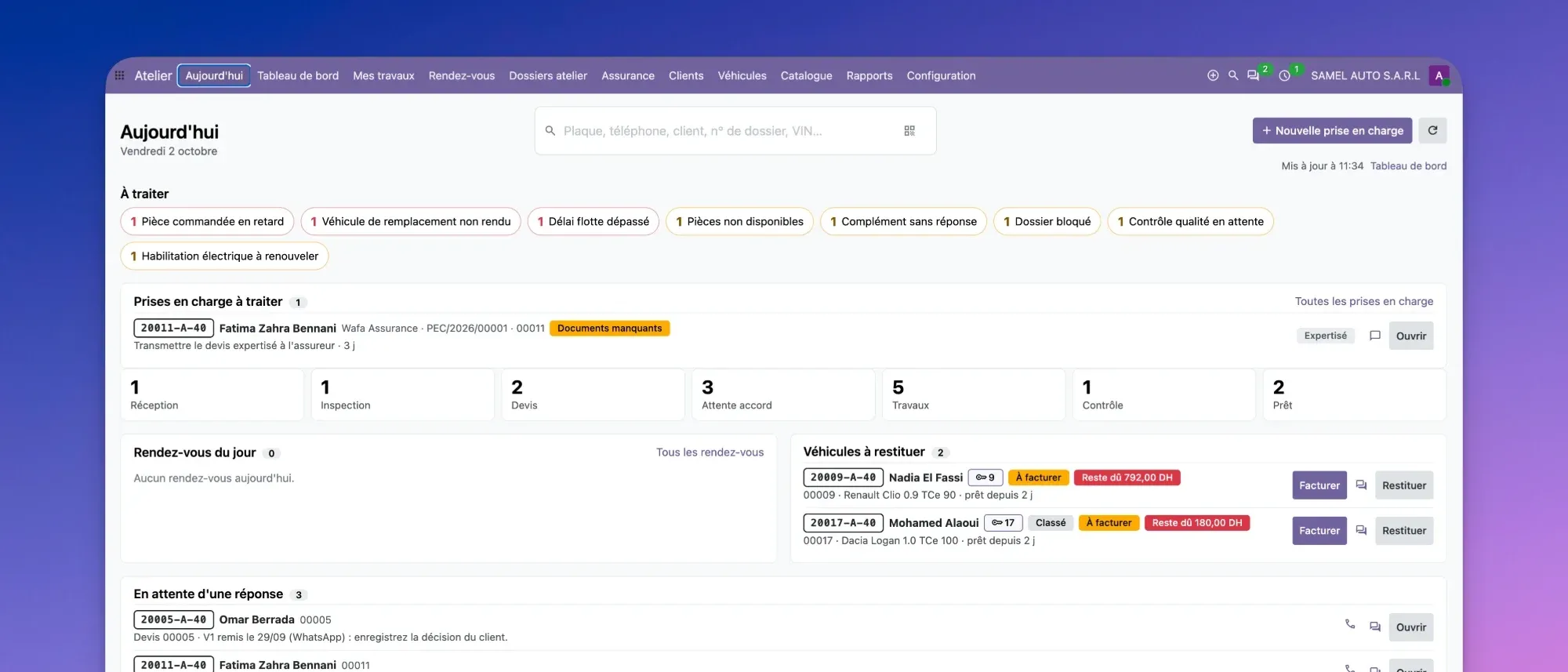Click Facturer for Nadia El Fassi
1568x672 pixels.
click(1319, 485)
